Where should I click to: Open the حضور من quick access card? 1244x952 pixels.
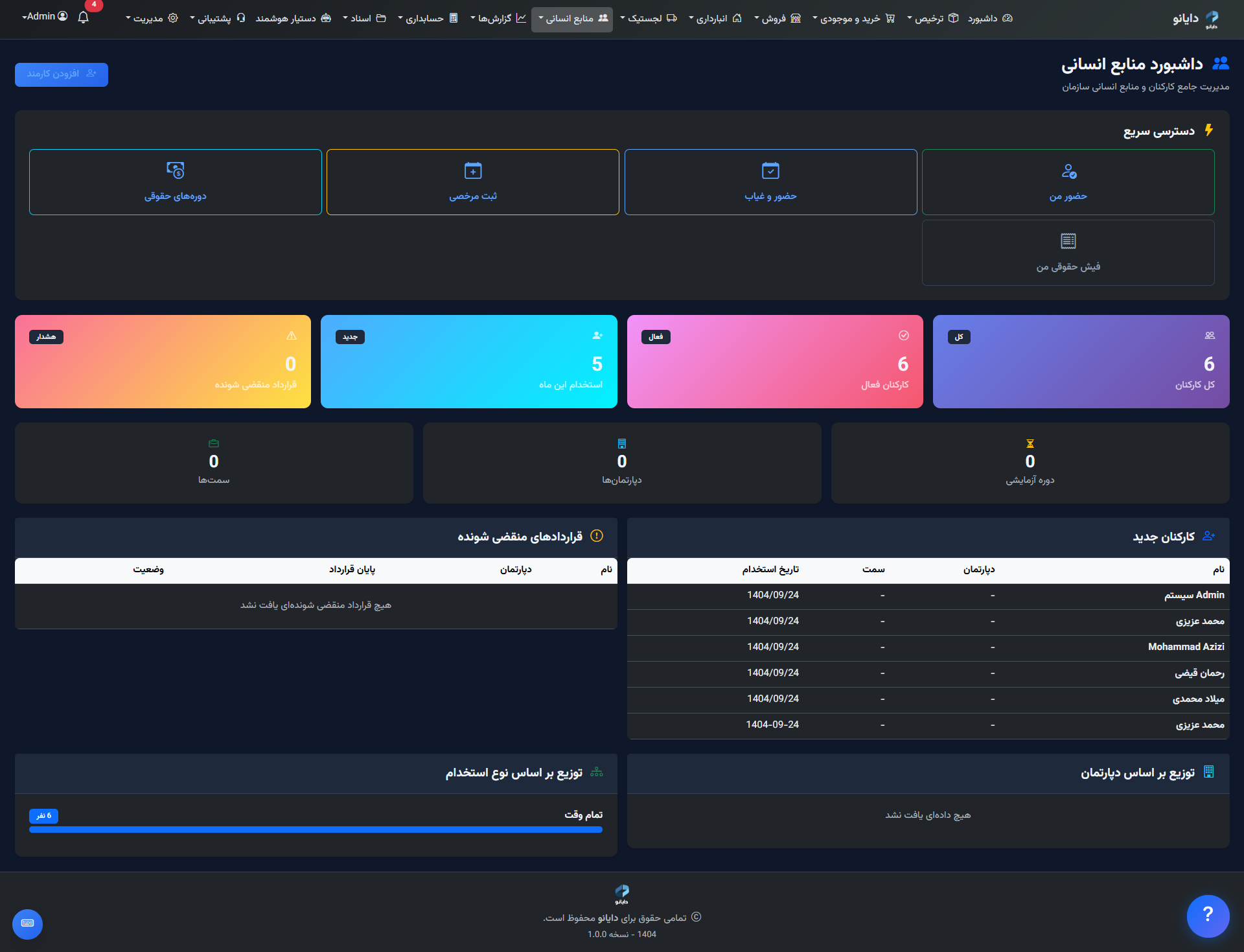1068,182
